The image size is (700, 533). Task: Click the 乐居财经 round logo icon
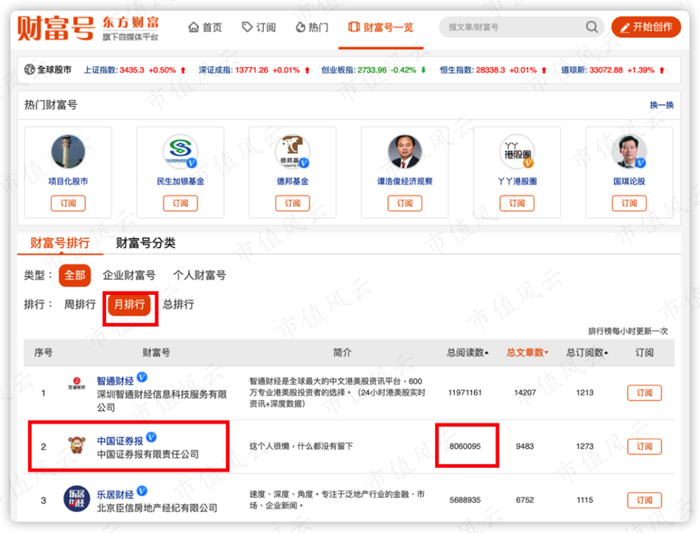point(77,499)
